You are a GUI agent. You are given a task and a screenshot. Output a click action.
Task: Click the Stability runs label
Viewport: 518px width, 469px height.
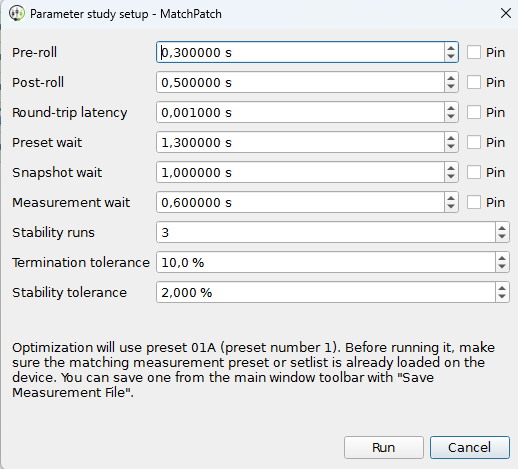53,233
